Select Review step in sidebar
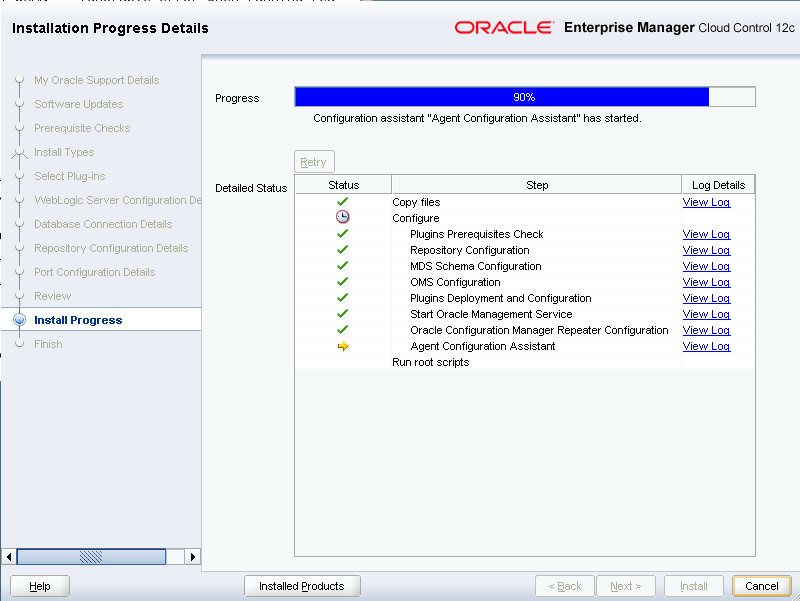 (x=53, y=296)
